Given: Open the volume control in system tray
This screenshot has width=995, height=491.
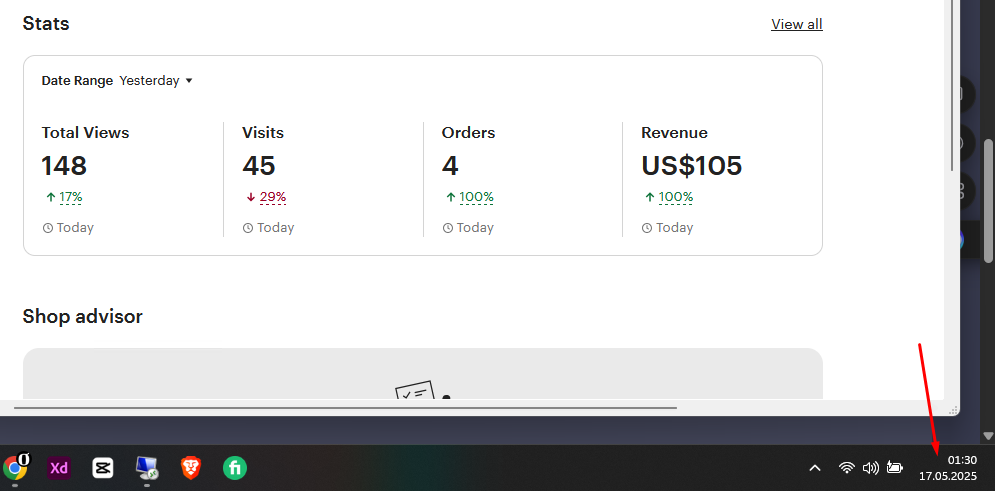Looking at the screenshot, I should click(871, 468).
